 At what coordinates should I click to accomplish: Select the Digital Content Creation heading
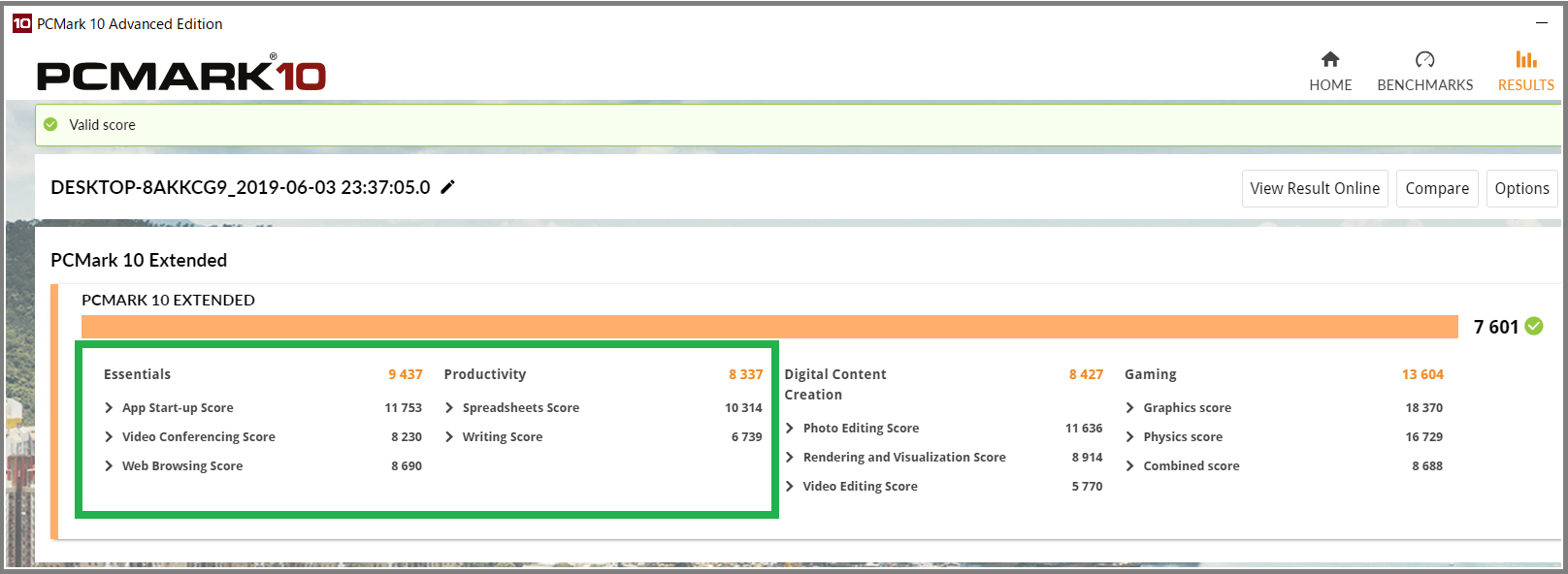[x=835, y=384]
